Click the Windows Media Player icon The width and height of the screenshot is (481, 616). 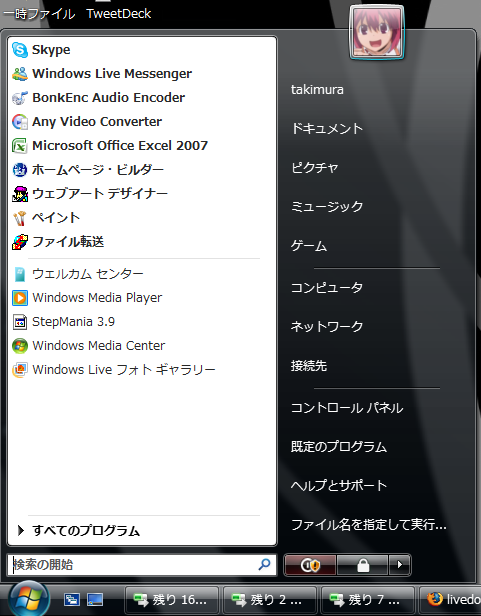click(x=20, y=298)
